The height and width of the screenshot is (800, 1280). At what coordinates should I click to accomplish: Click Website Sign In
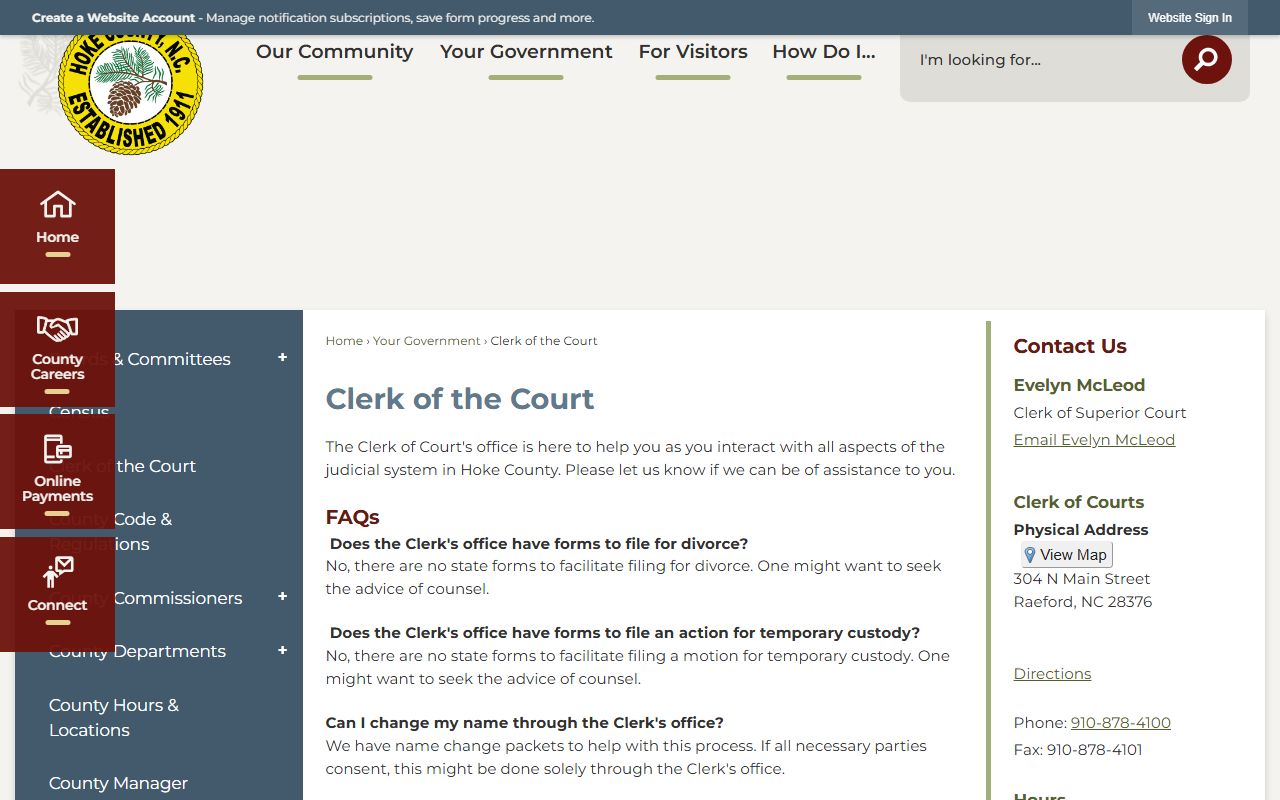[x=1189, y=18]
